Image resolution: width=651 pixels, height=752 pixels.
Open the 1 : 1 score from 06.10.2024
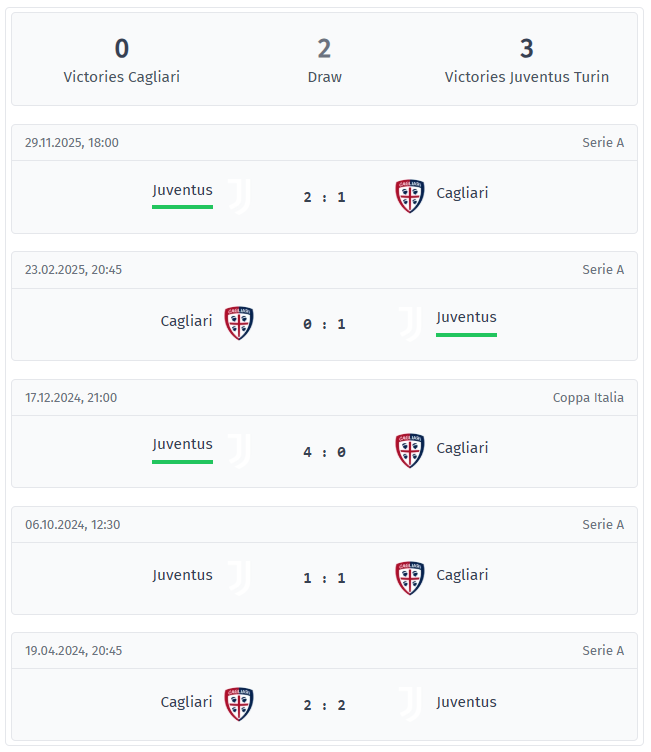[x=324, y=578]
